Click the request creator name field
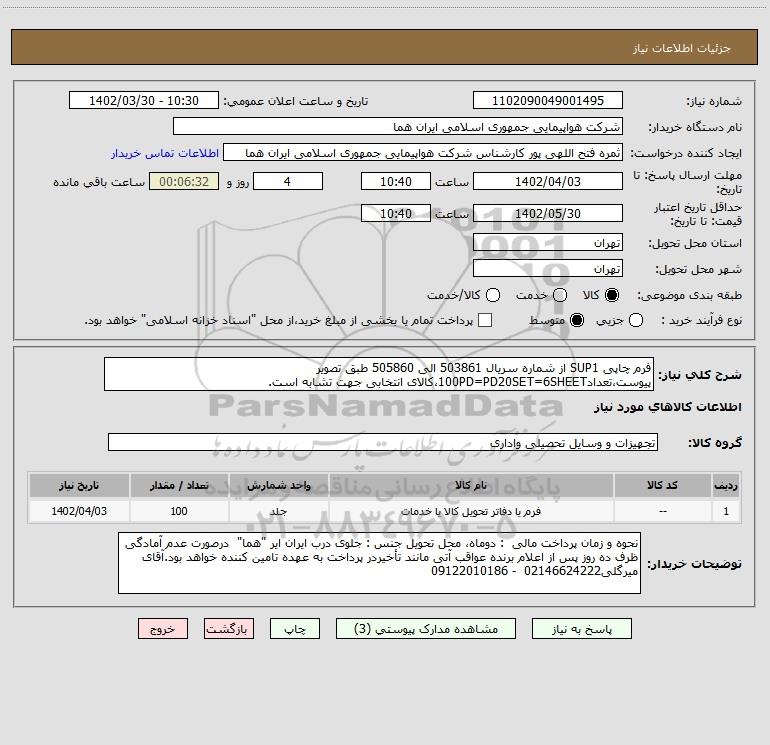 [423, 153]
